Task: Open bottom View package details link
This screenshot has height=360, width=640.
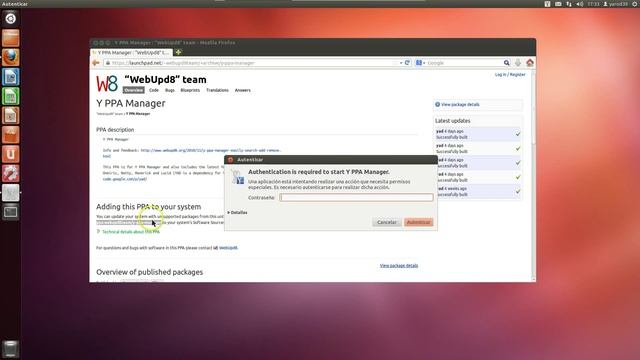Action: click(399, 266)
